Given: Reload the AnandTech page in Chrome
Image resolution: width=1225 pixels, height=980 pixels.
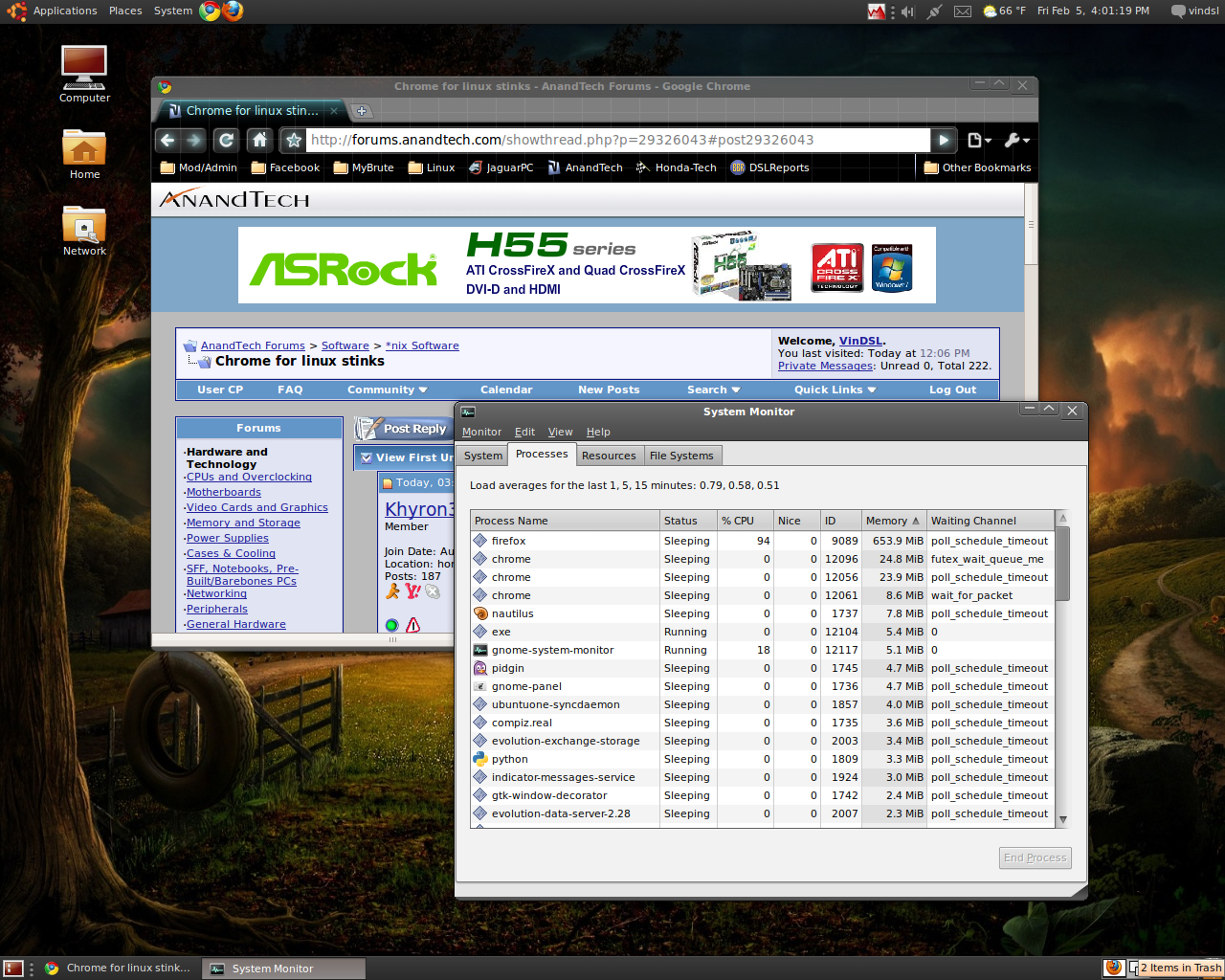Looking at the screenshot, I should click(226, 140).
